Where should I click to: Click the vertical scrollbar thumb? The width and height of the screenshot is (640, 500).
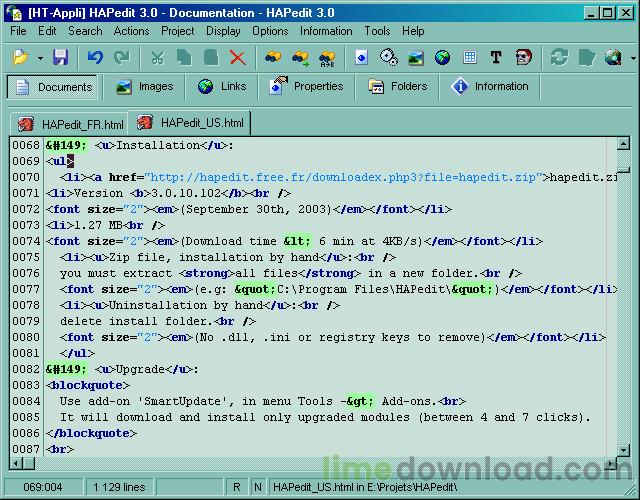(x=623, y=170)
